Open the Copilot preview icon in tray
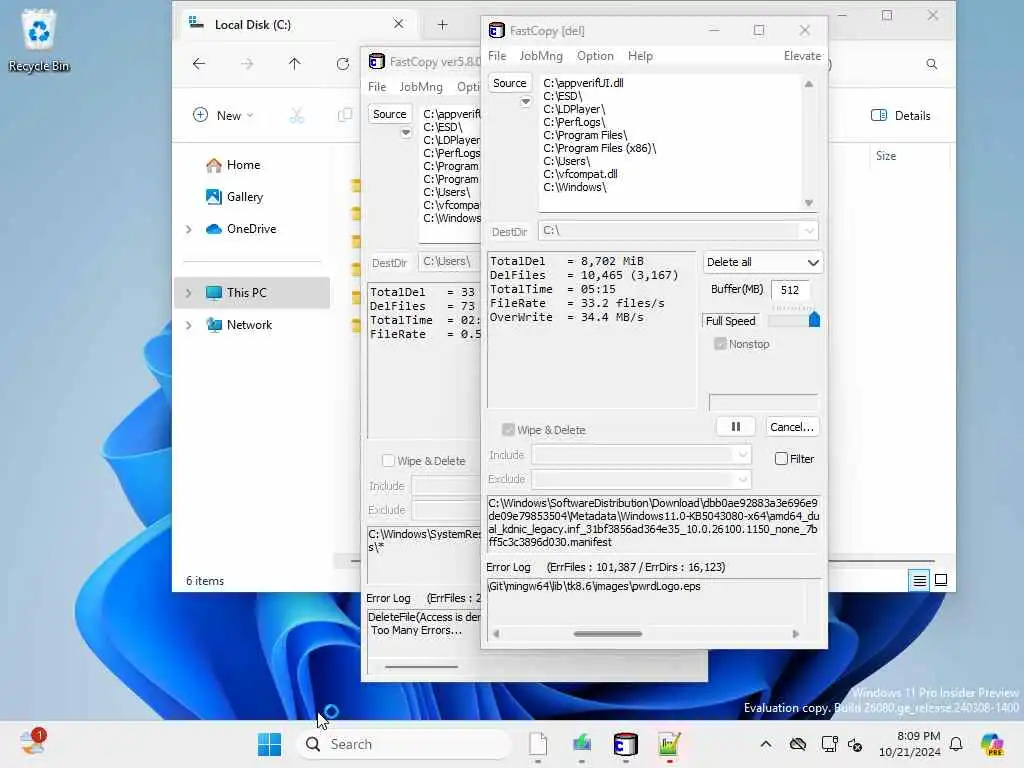 pos(992,744)
